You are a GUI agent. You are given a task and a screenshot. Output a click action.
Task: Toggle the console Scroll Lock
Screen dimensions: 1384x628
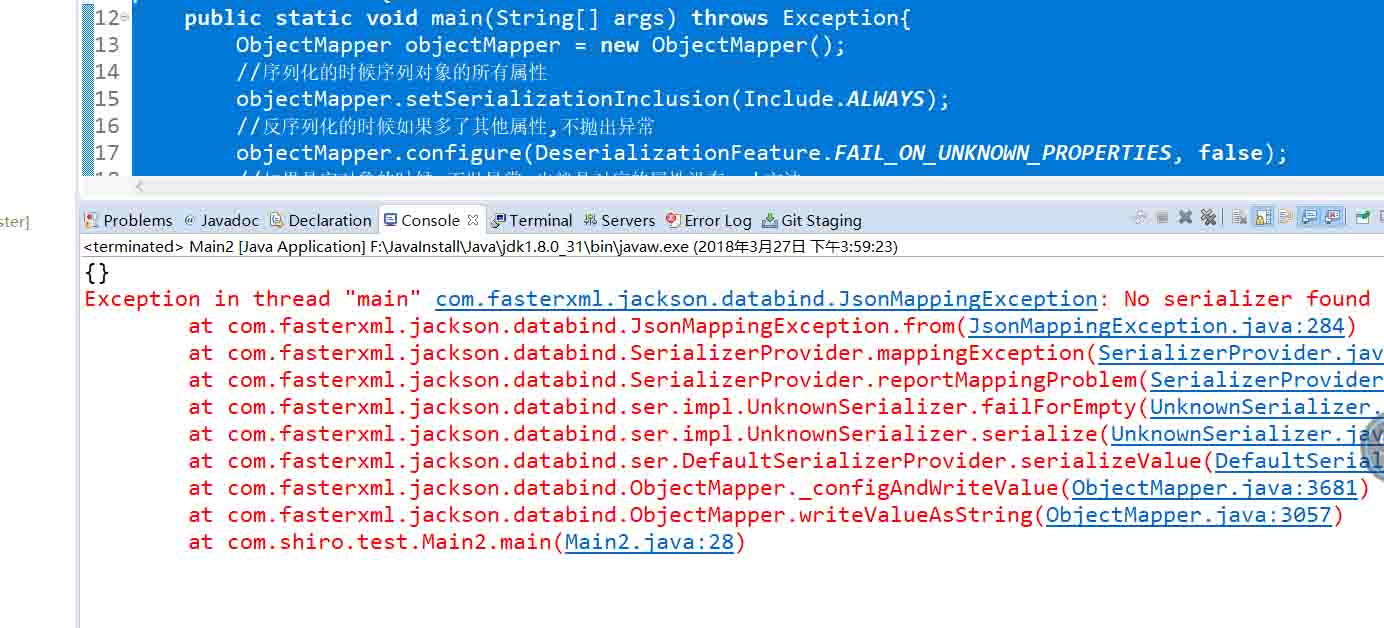coord(1263,217)
